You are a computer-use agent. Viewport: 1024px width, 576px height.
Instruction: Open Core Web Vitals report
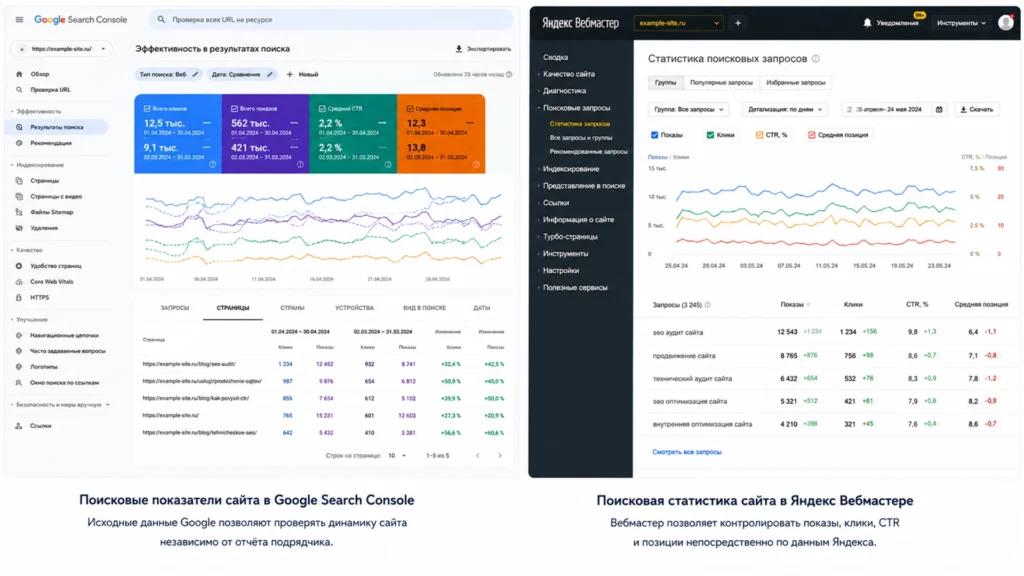[52, 281]
